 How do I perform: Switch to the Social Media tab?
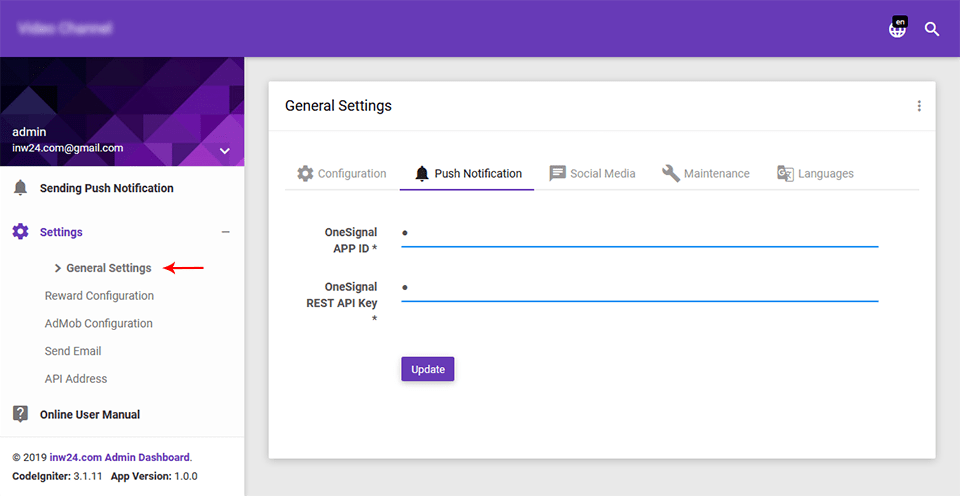pos(592,173)
